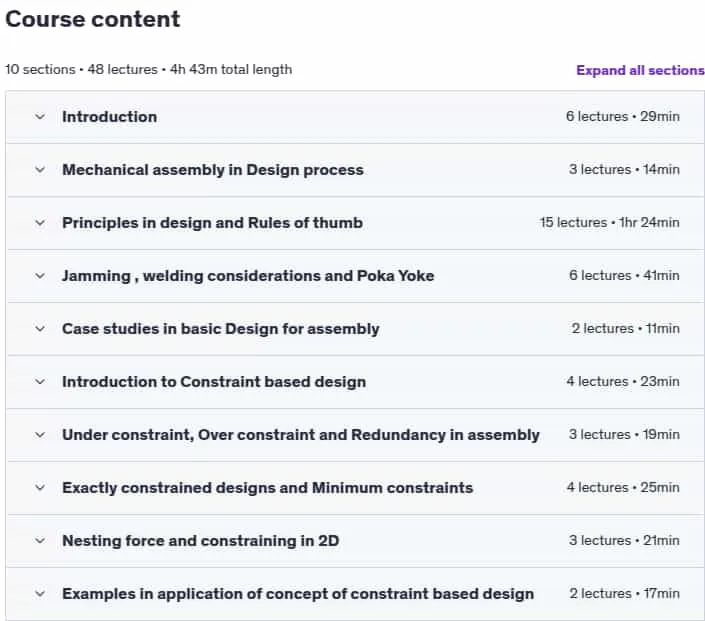The width and height of the screenshot is (705, 621).
Task: Expand Mechanical assembly in Design process chevron
Action: click(x=40, y=170)
